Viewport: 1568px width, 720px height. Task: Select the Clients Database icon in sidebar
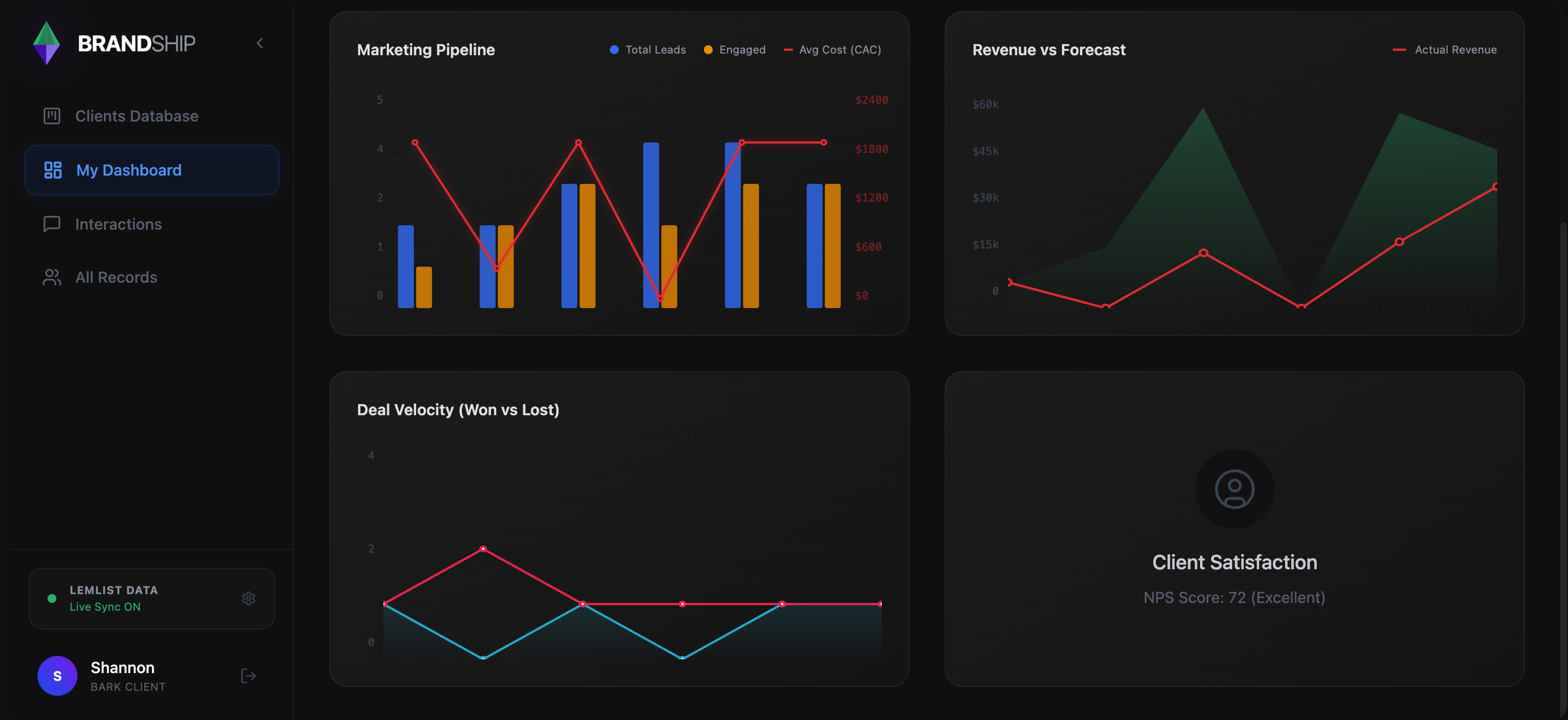pos(52,115)
